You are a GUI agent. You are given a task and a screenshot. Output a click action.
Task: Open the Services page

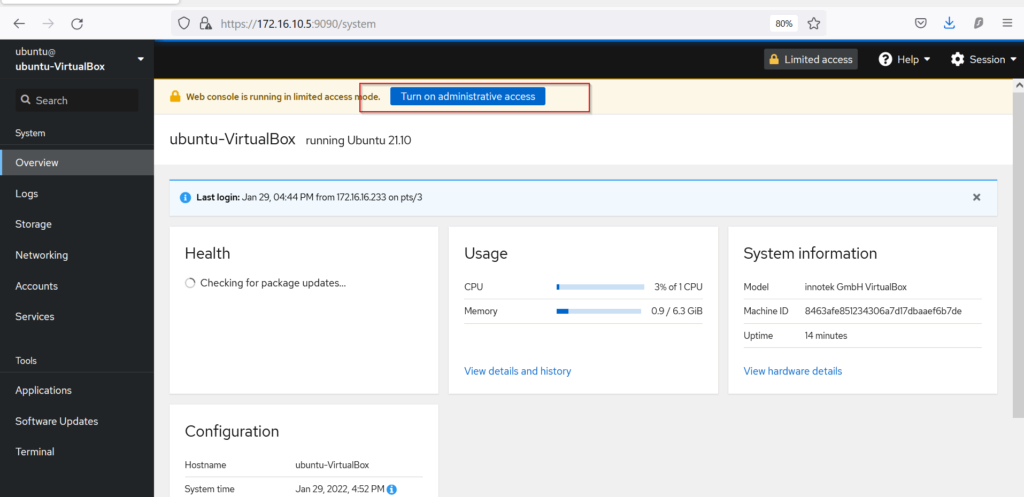coord(77,317)
